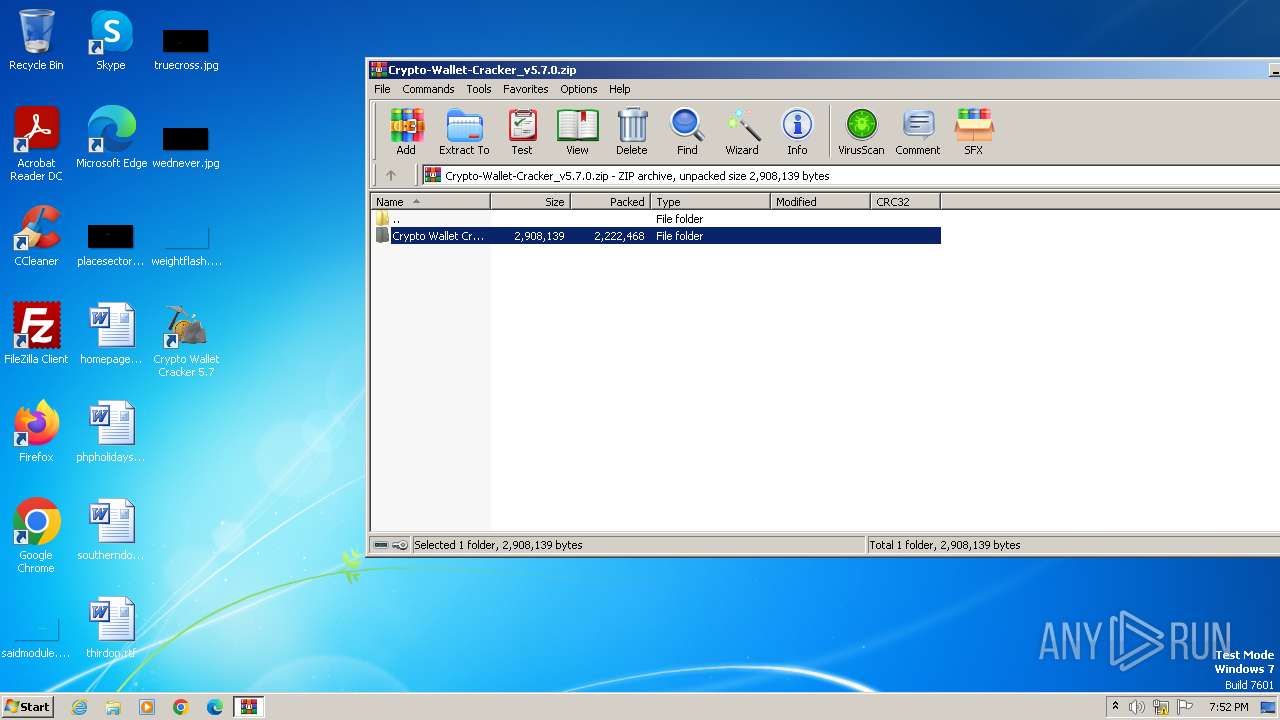The width and height of the screenshot is (1280, 720).
Task: Open the File menu in WinRAR
Action: tap(382, 89)
